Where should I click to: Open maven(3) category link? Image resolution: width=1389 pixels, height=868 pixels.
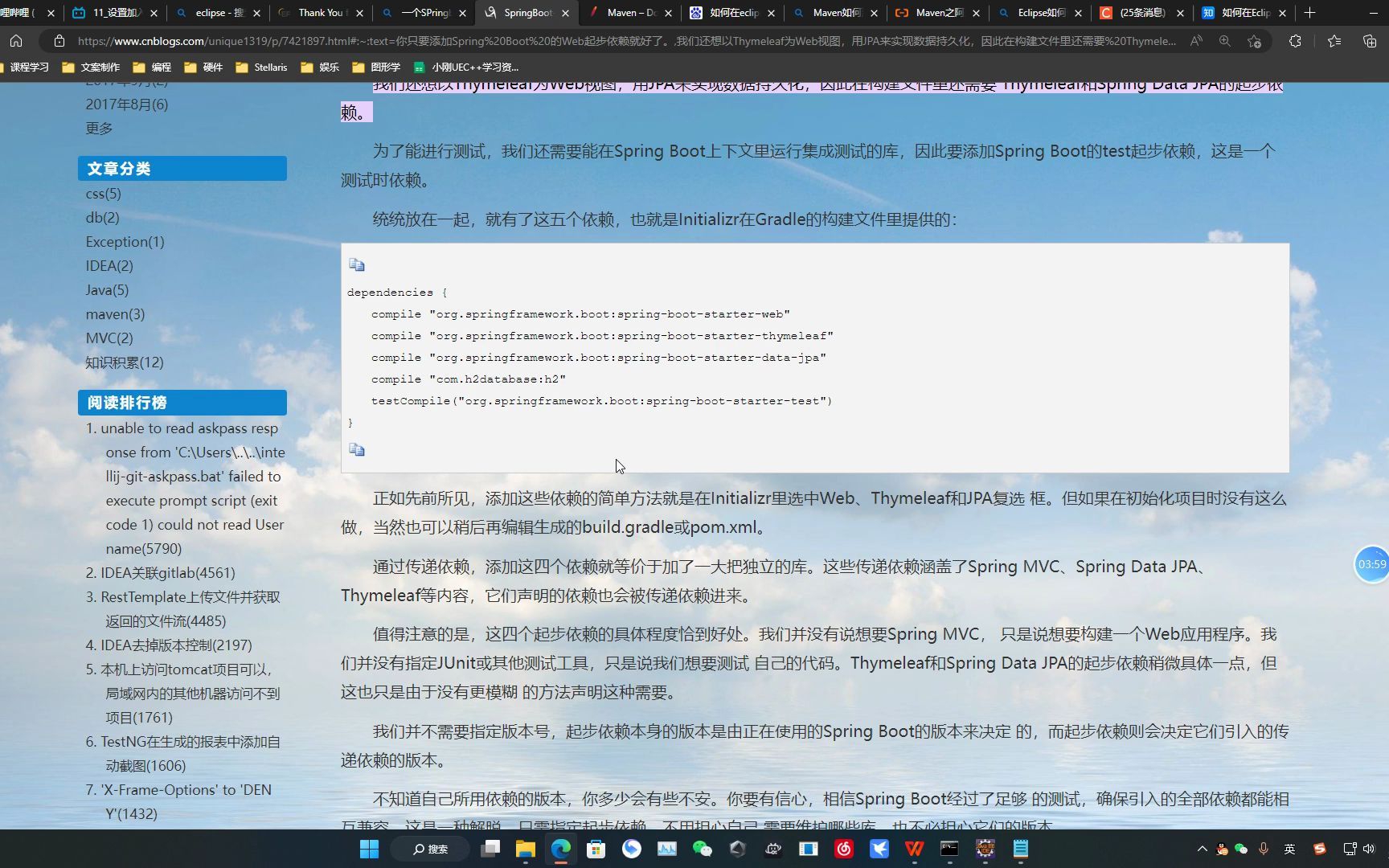[115, 314]
